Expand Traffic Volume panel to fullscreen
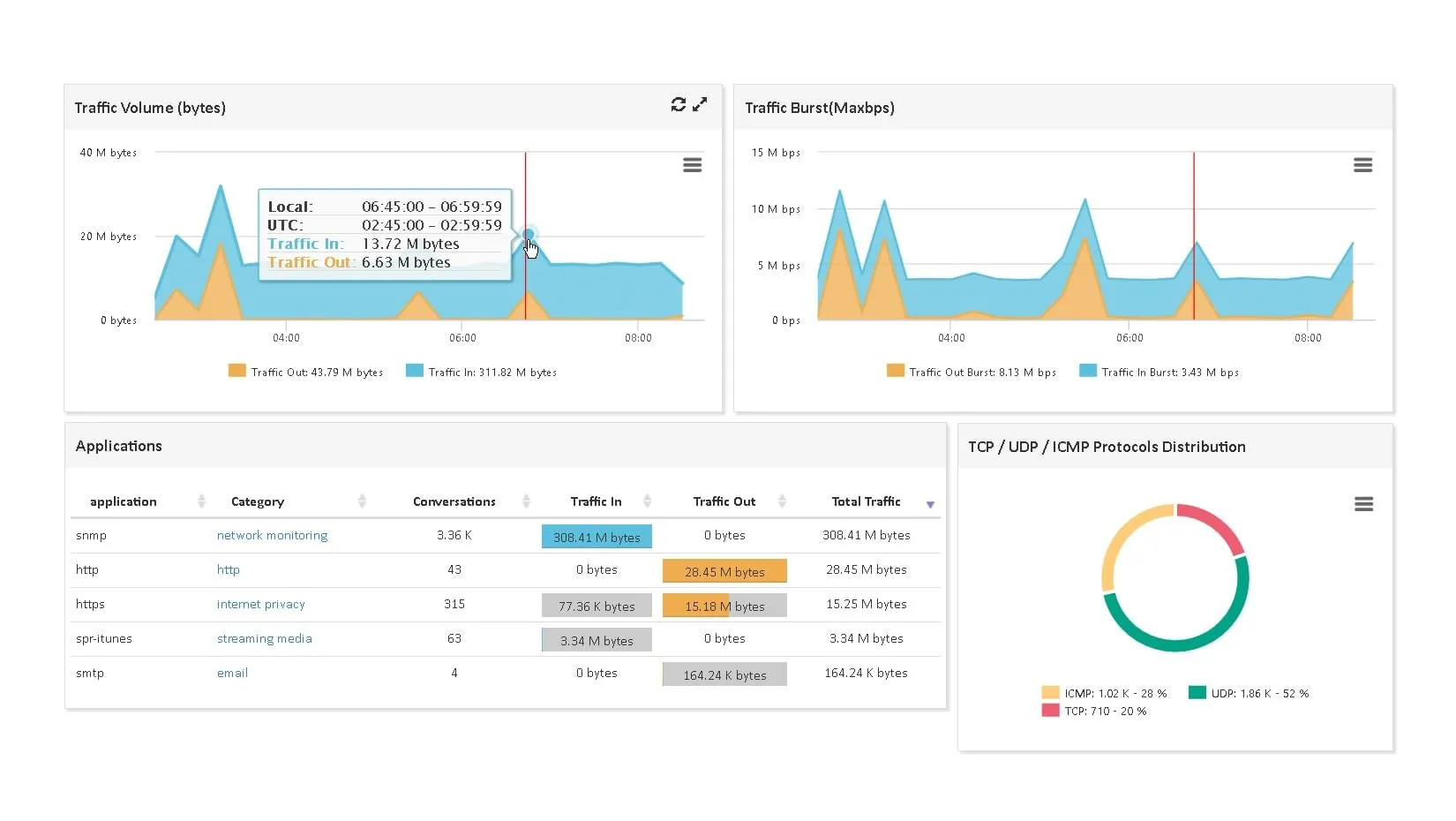1456x821 pixels. tap(700, 105)
